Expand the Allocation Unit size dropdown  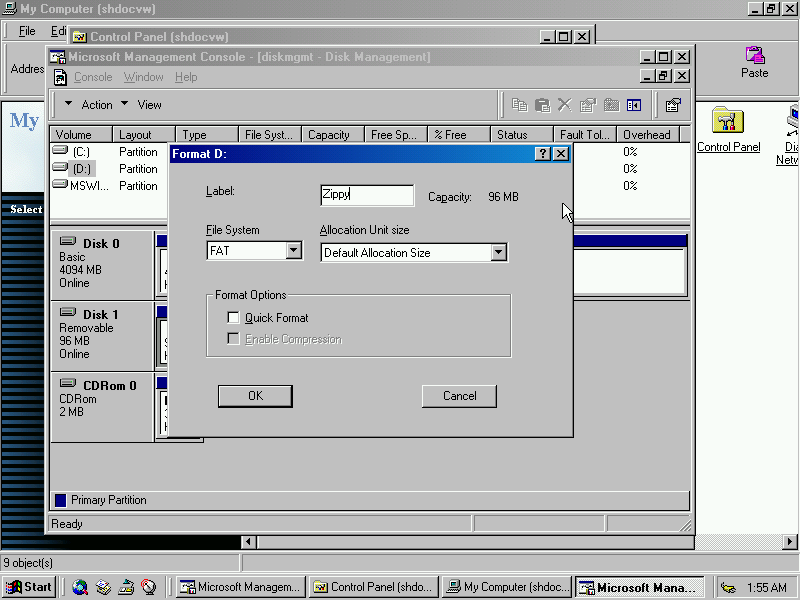499,253
